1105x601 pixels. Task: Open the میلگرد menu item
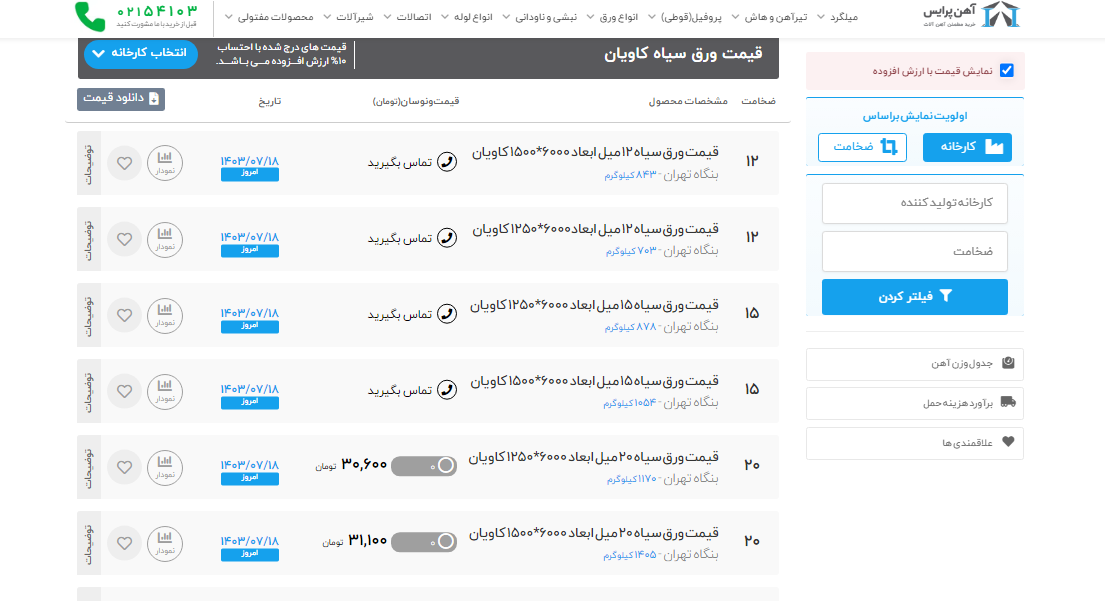(x=838, y=17)
